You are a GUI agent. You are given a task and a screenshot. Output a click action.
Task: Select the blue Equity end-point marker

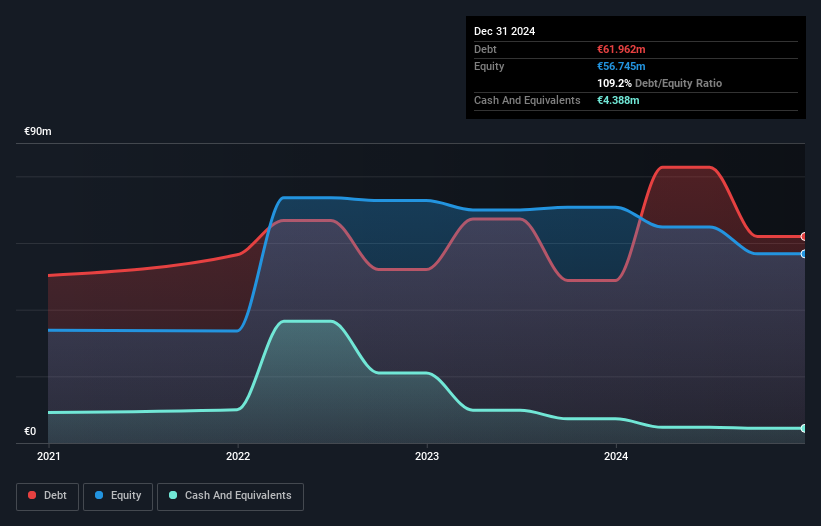[x=804, y=254]
